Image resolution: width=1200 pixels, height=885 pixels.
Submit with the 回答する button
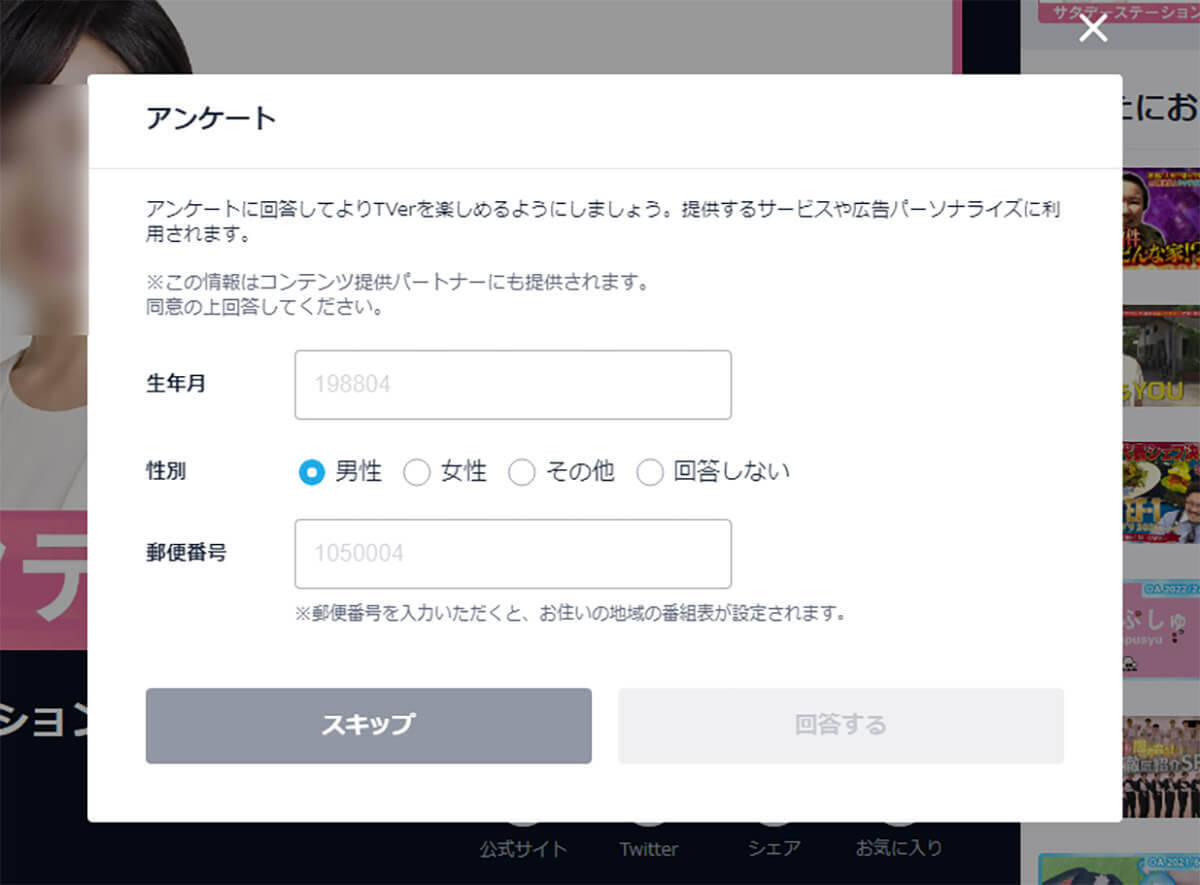(x=840, y=725)
